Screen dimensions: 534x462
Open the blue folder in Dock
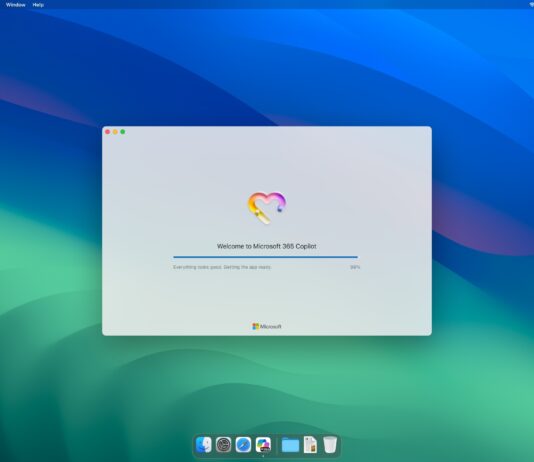[290, 445]
